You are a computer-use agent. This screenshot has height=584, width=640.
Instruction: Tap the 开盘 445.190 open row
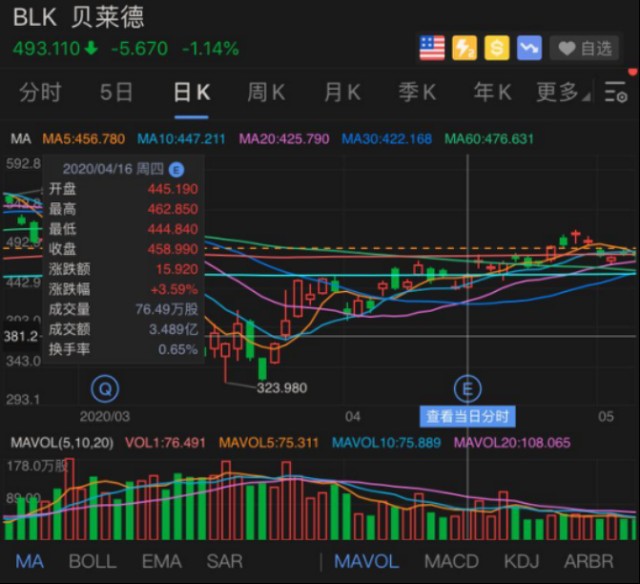pyautogui.click(x=123, y=189)
